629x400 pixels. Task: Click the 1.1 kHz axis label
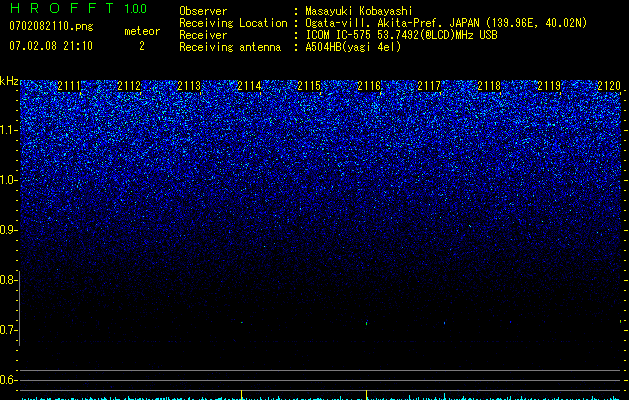pyautogui.click(x=9, y=130)
